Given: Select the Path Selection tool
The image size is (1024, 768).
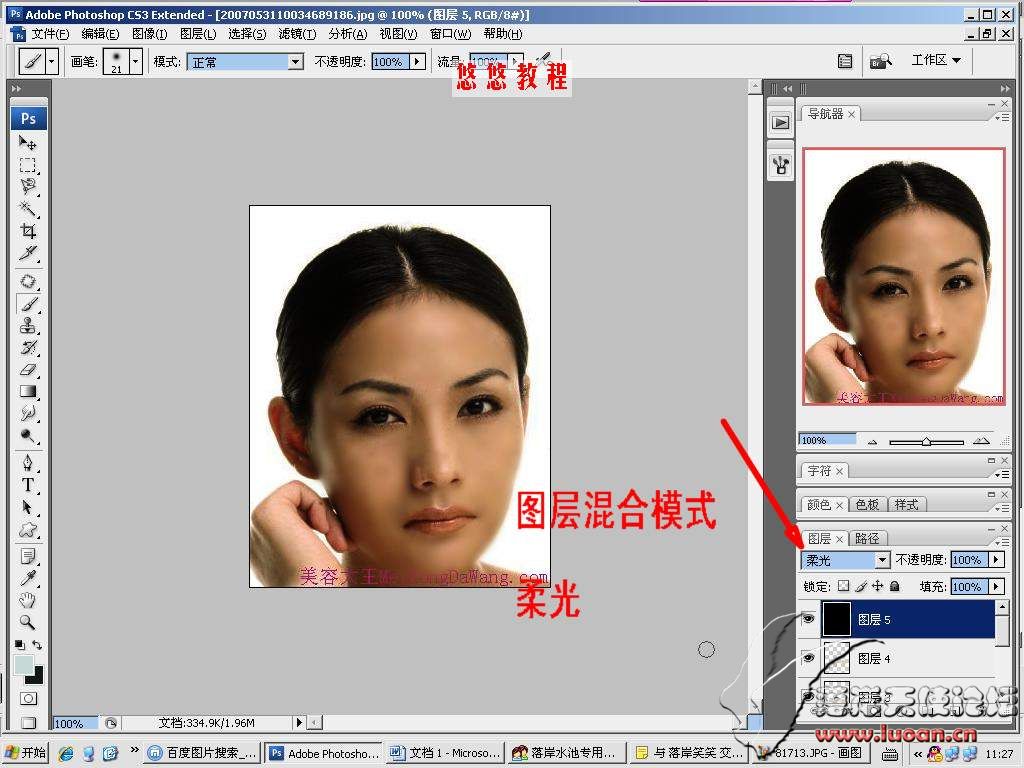Looking at the screenshot, I should pos(27,507).
